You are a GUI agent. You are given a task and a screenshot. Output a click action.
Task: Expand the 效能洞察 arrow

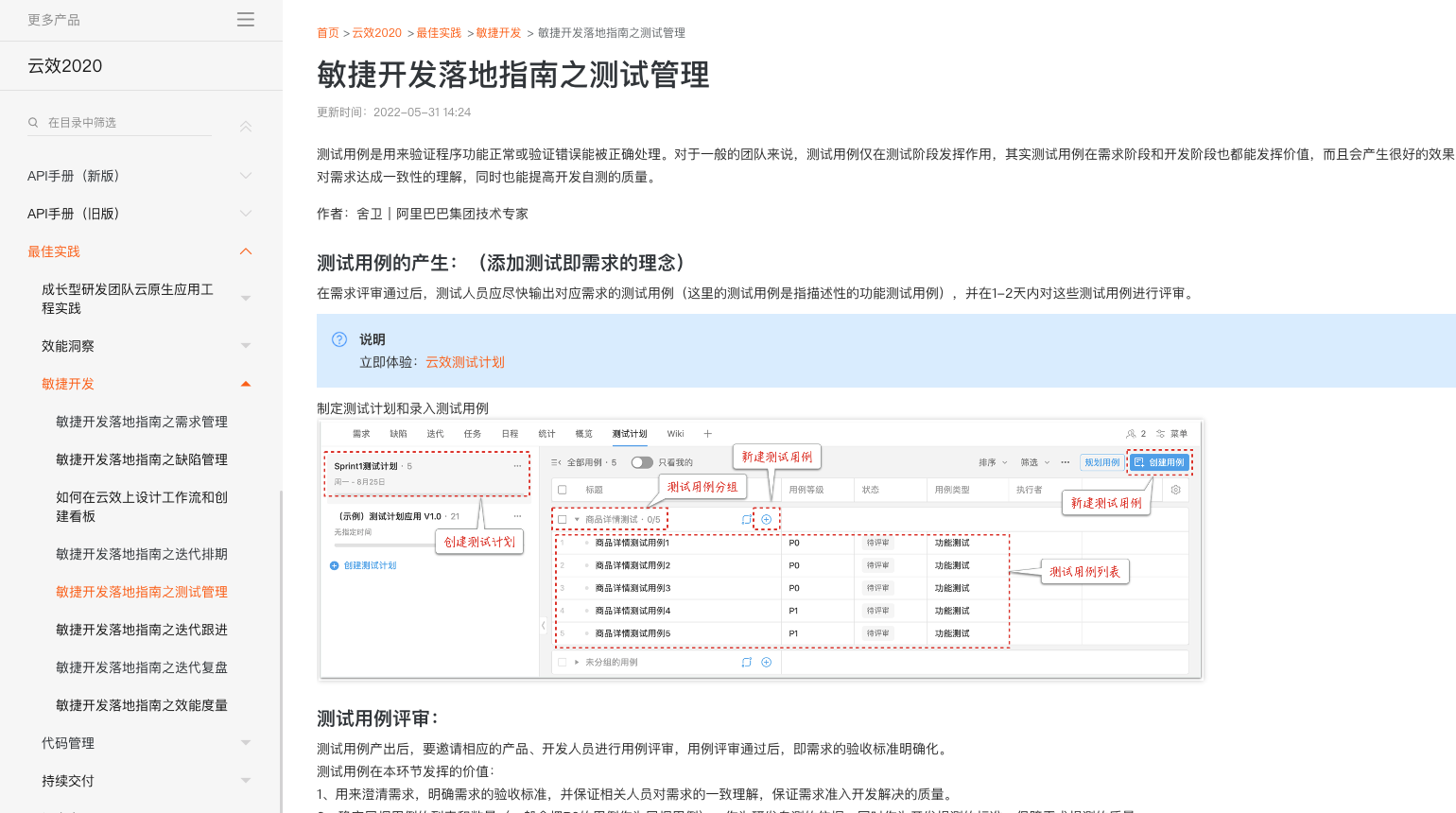coord(246,346)
